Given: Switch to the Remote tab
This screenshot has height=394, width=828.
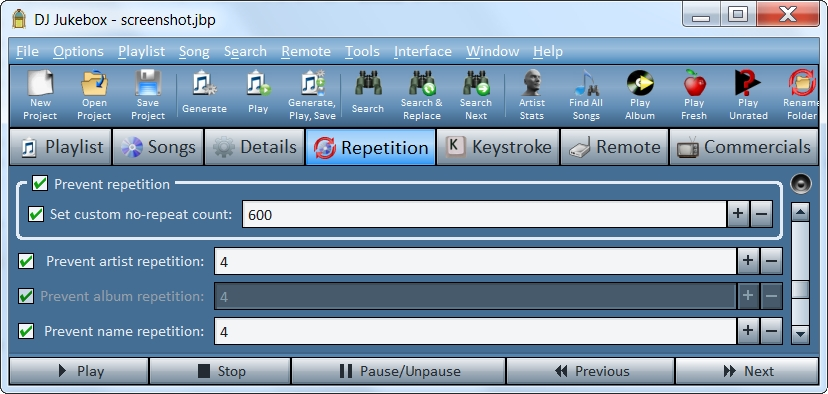Looking at the screenshot, I should 614,147.
